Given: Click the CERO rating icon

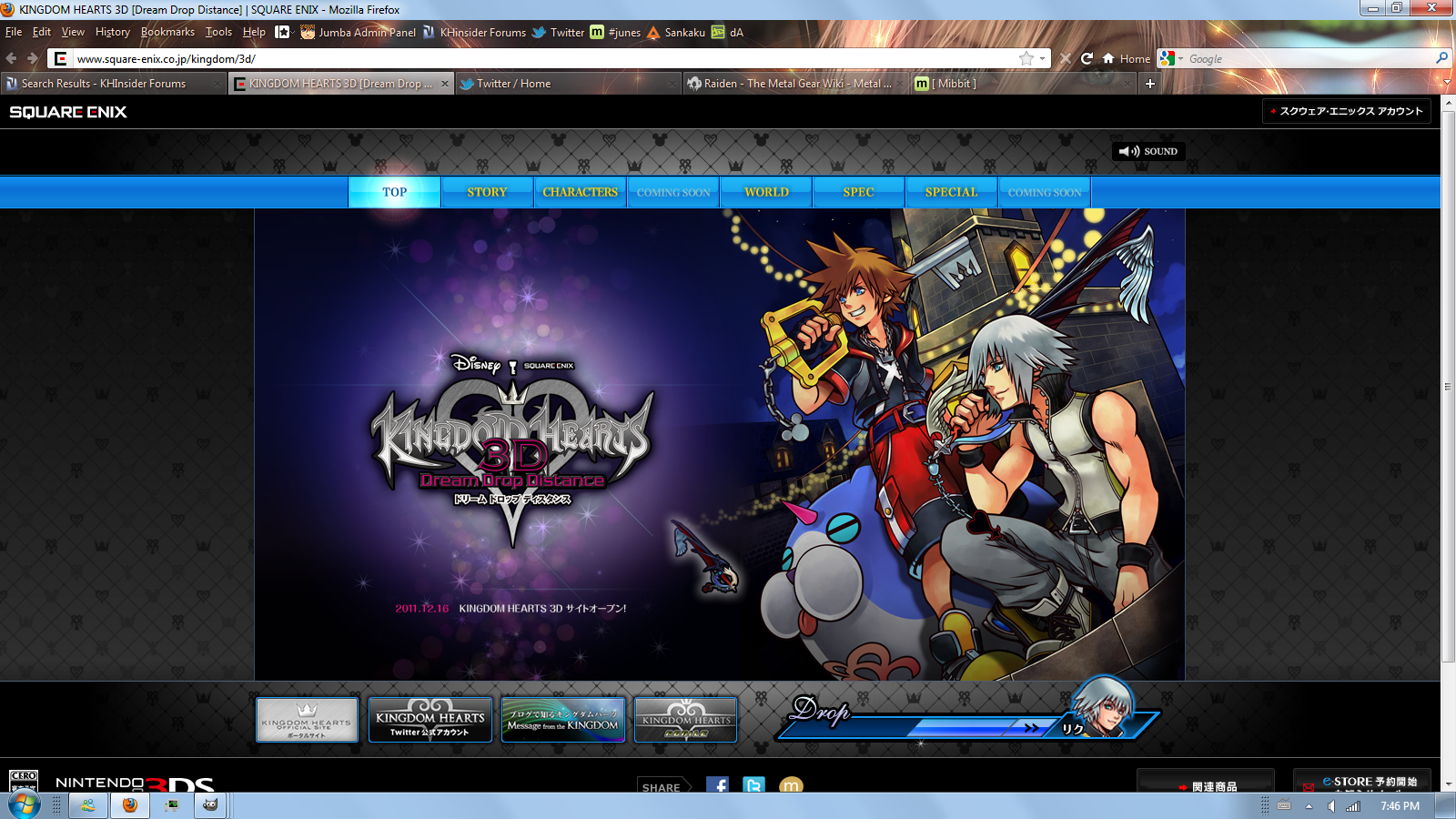Looking at the screenshot, I should point(24,781).
